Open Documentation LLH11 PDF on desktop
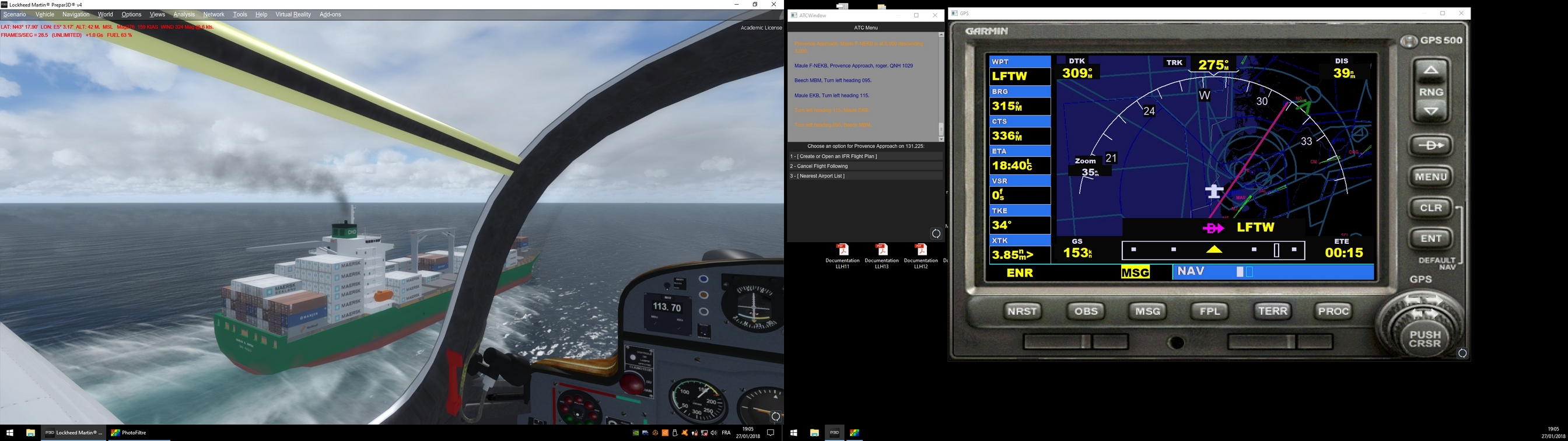The width and height of the screenshot is (1568, 441). [842, 256]
